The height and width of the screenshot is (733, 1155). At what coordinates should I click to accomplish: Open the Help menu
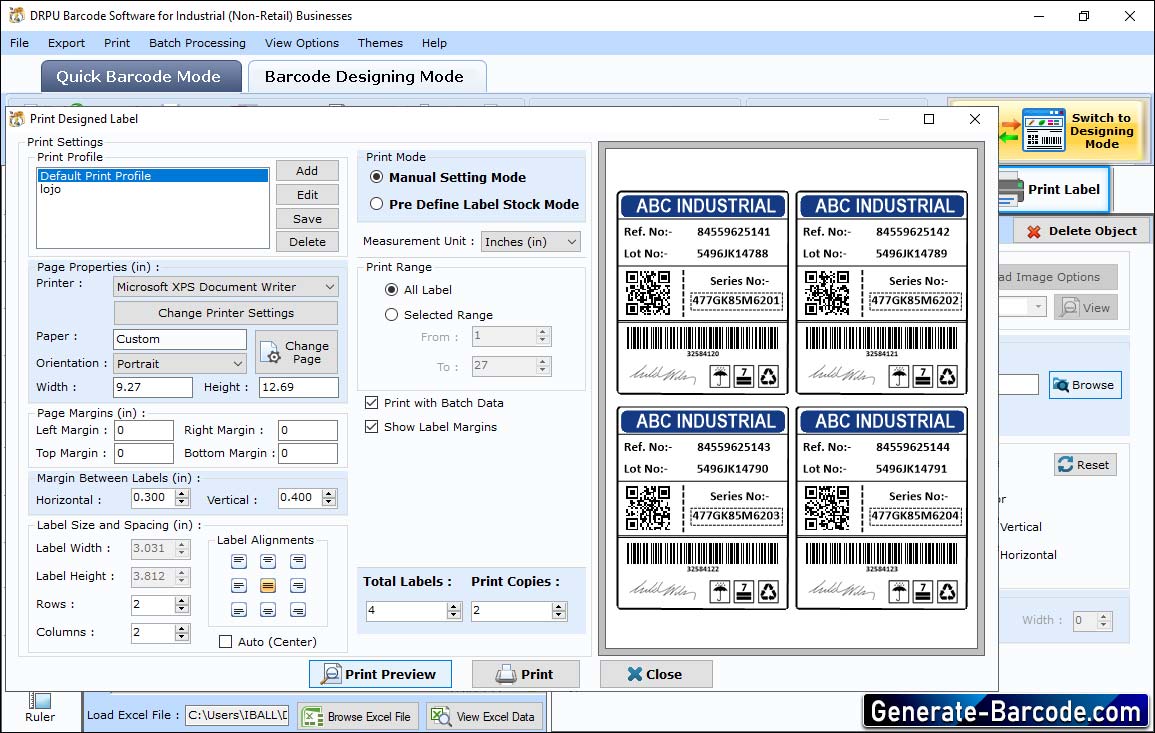point(435,43)
